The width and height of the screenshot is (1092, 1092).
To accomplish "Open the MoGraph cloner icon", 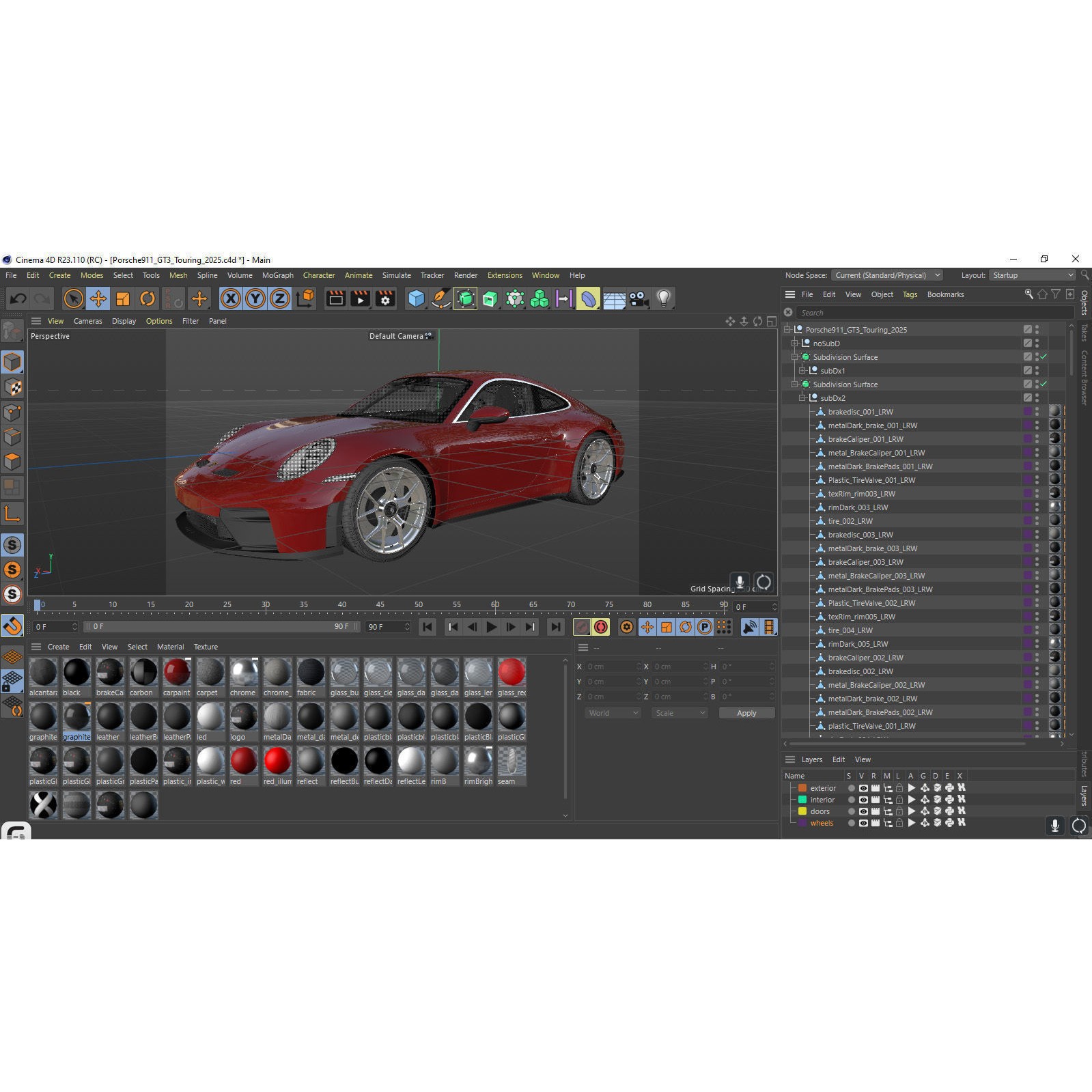I will tap(540, 298).
